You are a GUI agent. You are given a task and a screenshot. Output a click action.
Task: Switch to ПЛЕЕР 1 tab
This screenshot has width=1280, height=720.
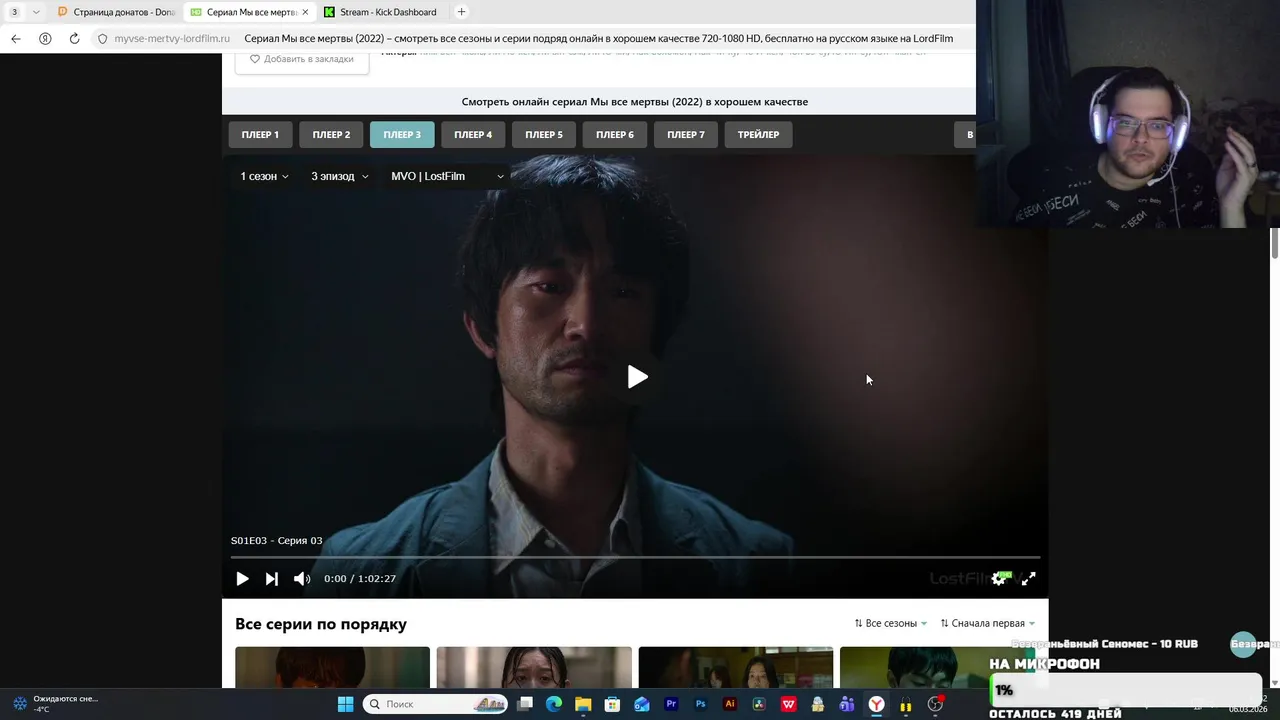pyautogui.click(x=260, y=135)
